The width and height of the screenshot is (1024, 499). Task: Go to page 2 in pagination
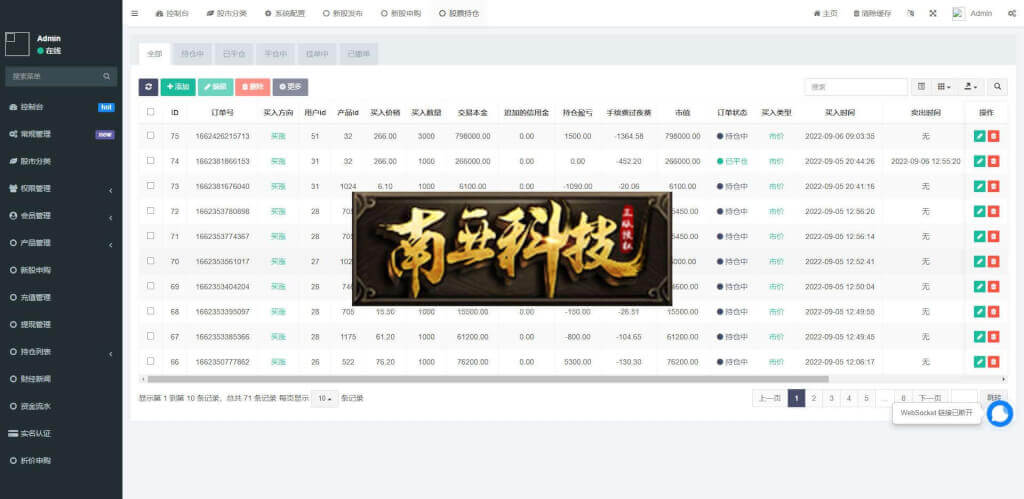(814, 398)
